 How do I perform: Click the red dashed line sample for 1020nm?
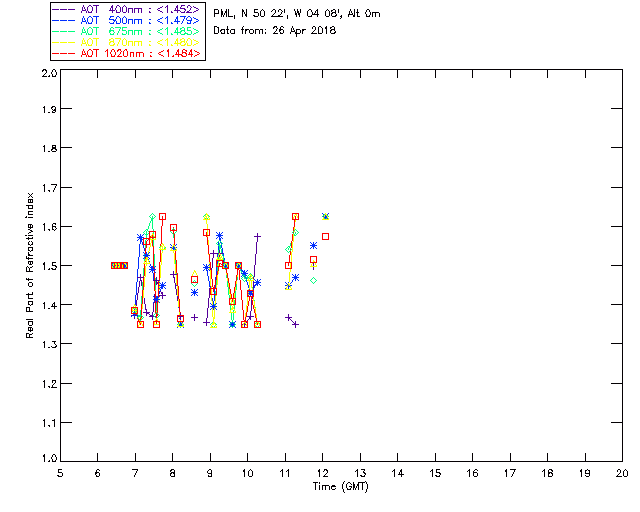(x=64, y=53)
